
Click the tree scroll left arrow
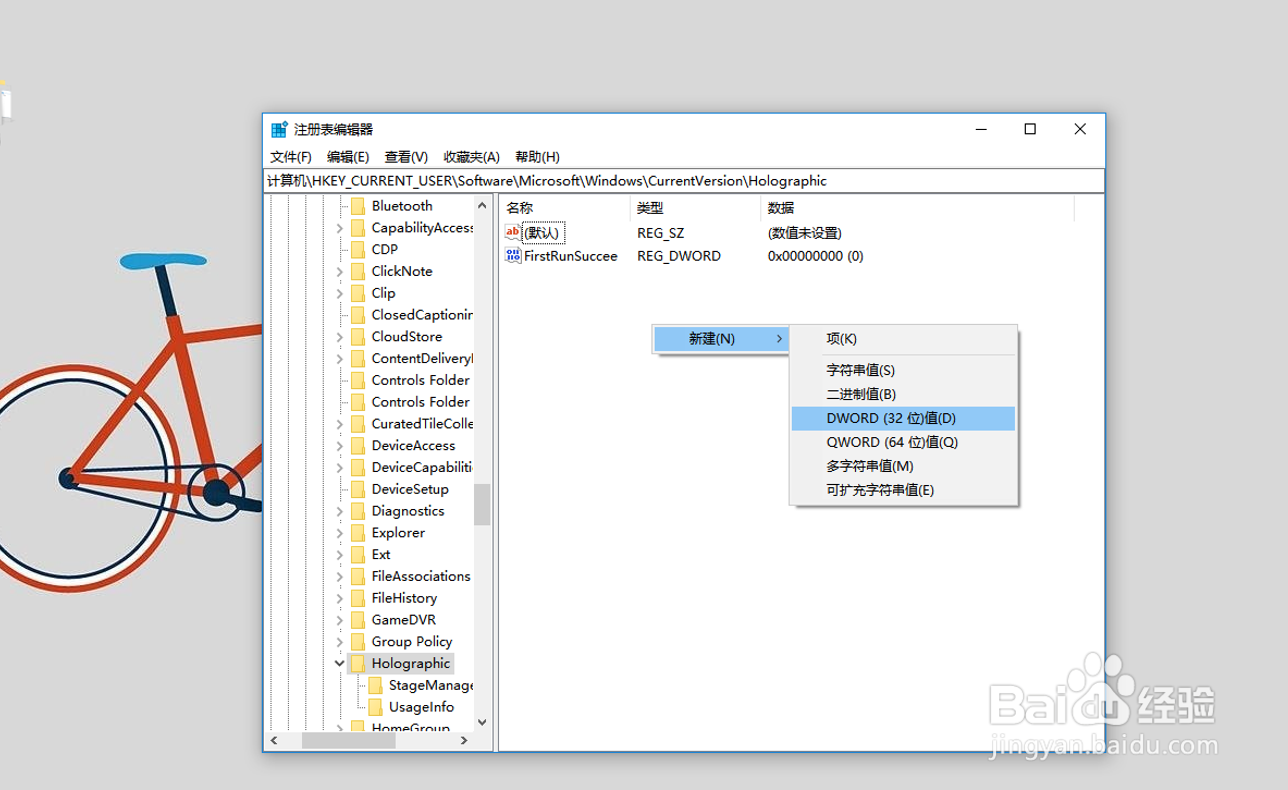(x=275, y=741)
